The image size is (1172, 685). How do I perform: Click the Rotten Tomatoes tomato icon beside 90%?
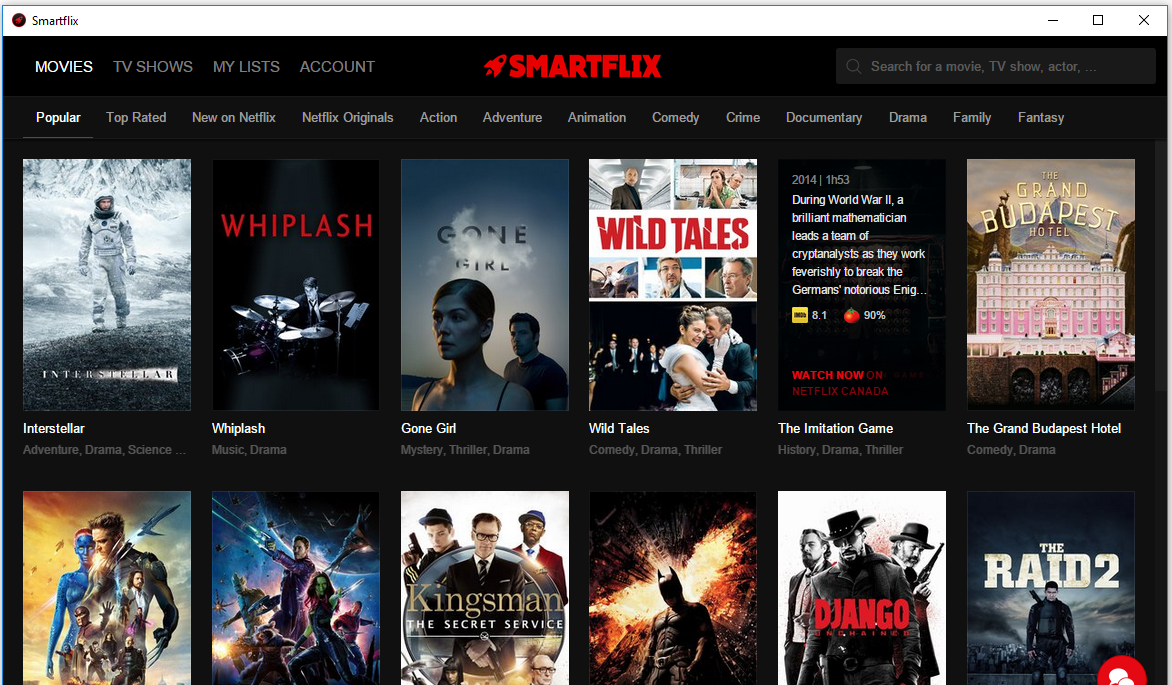(x=851, y=315)
